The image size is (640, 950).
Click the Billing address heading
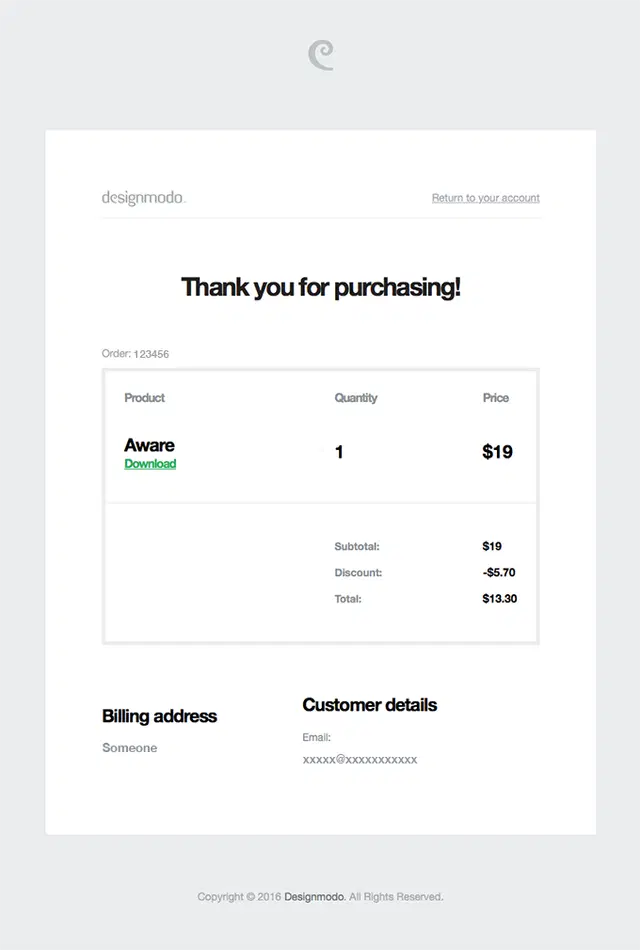[159, 716]
